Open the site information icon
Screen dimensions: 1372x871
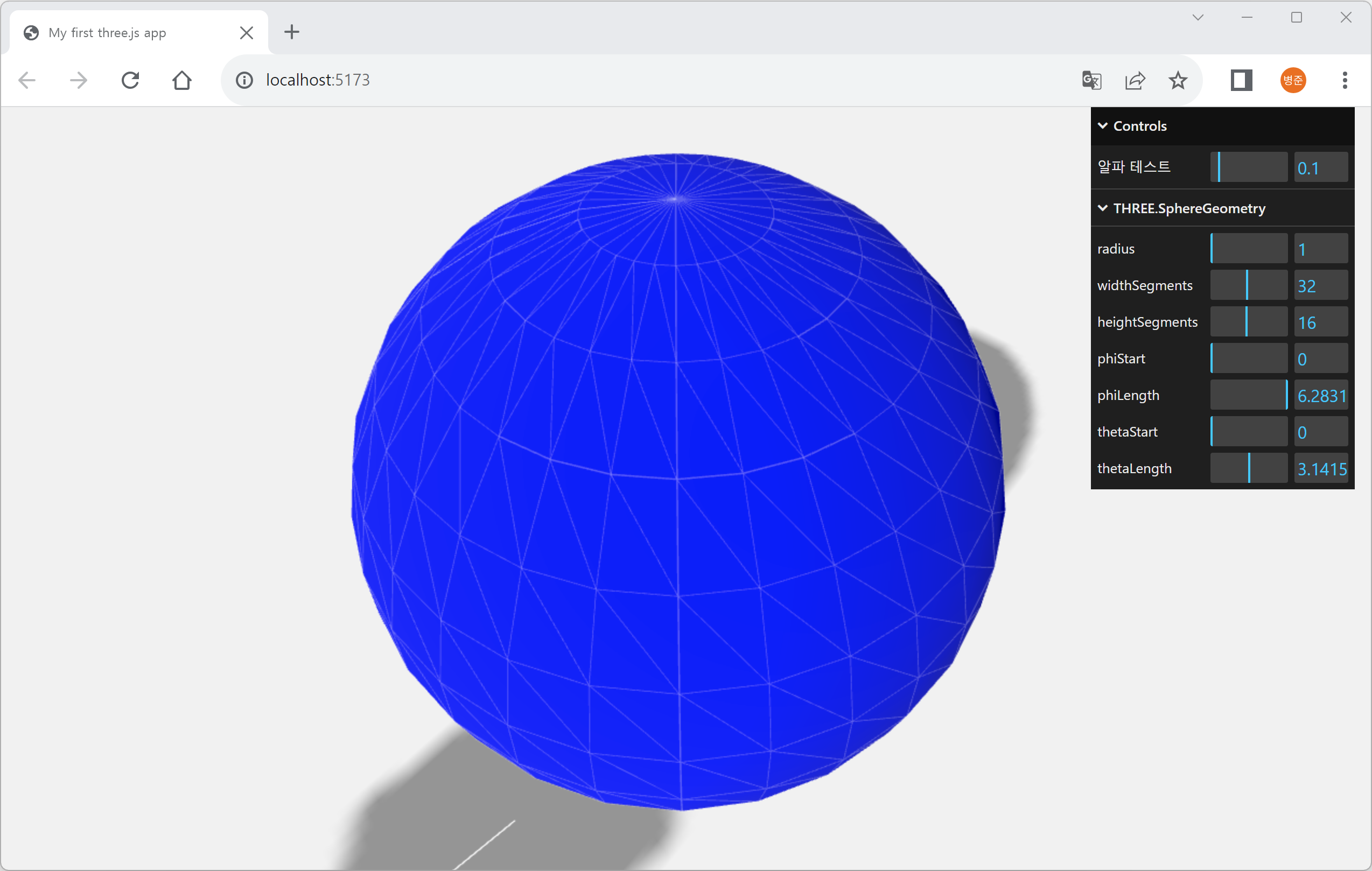pos(244,80)
